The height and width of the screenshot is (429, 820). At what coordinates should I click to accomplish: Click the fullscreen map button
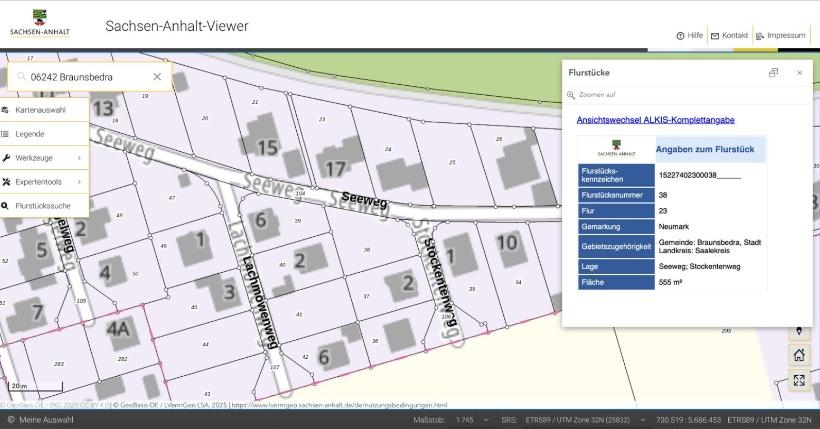(799, 380)
